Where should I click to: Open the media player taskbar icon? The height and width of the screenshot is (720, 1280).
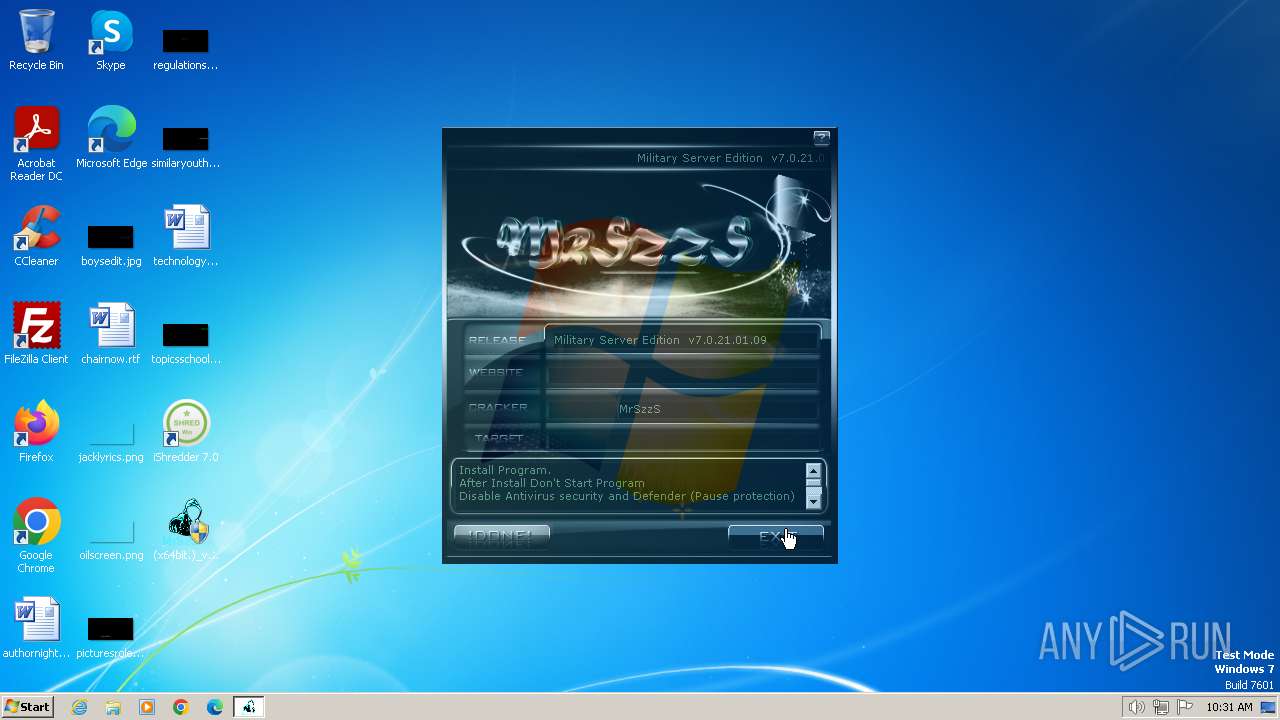(147, 707)
